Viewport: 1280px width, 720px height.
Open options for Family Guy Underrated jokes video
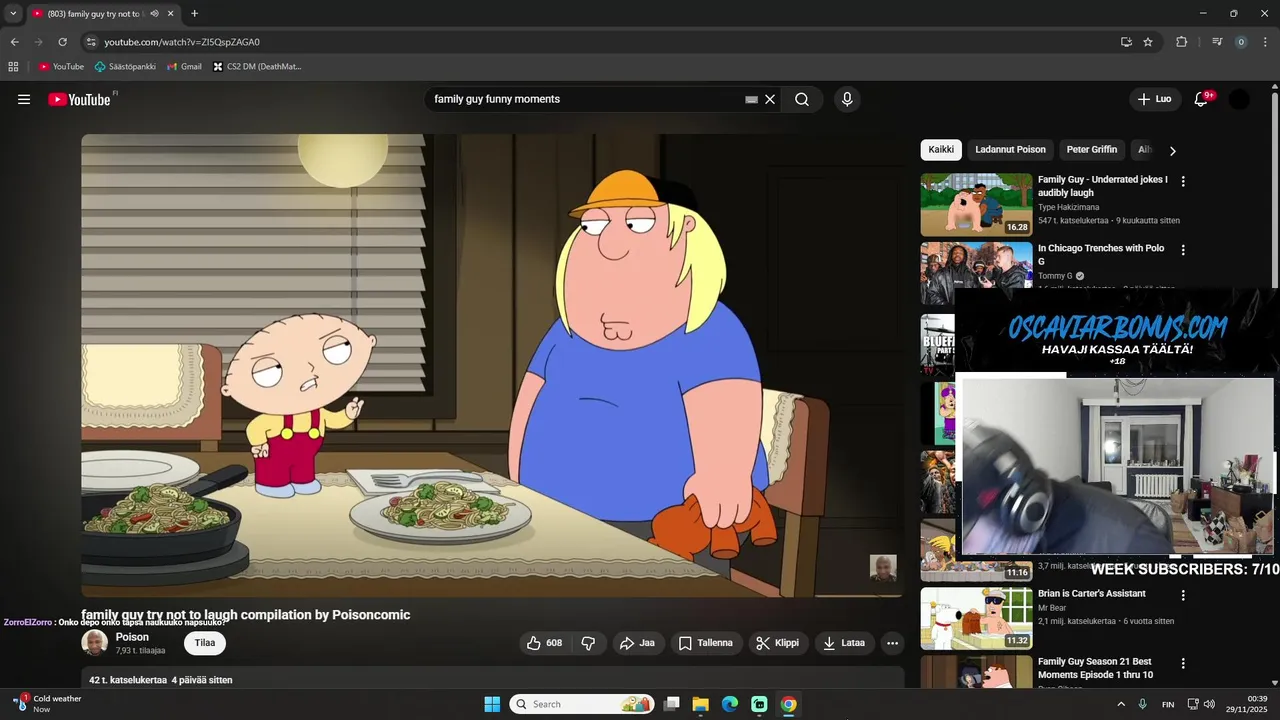pos(1183,182)
